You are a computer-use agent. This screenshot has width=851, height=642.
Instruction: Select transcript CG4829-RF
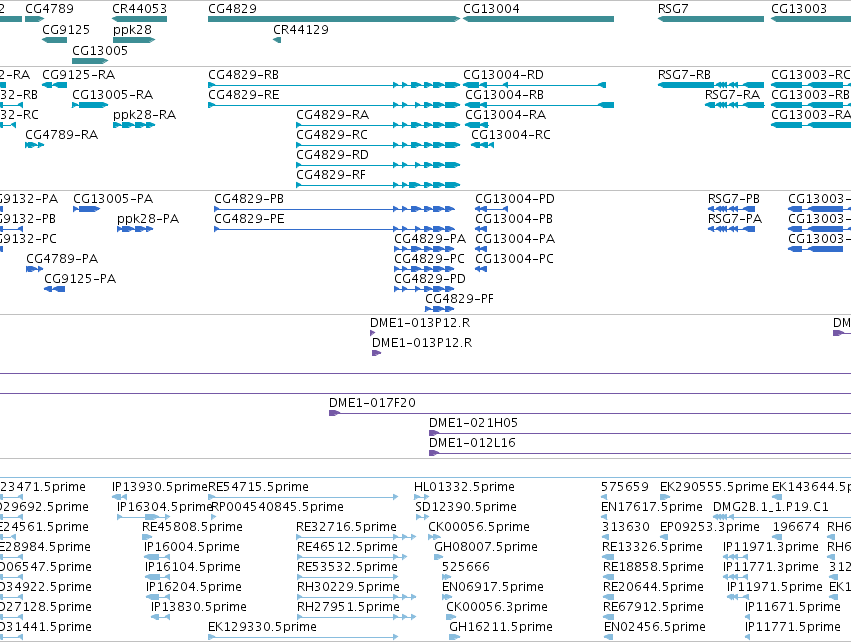331,175
